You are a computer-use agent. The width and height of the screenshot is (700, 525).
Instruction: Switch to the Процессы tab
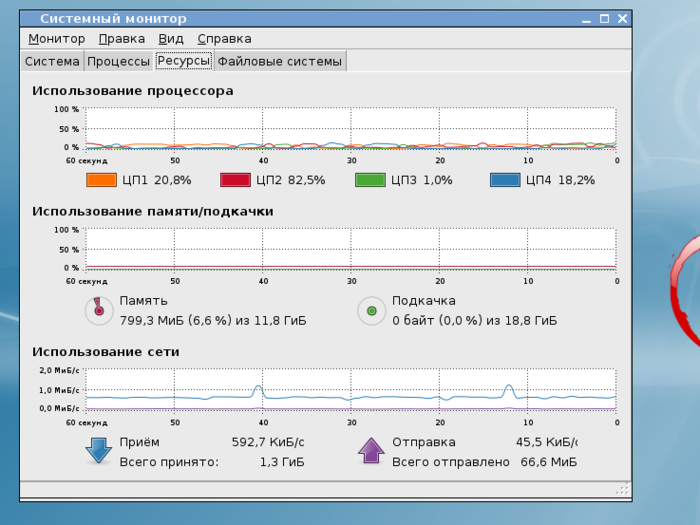(x=118, y=61)
